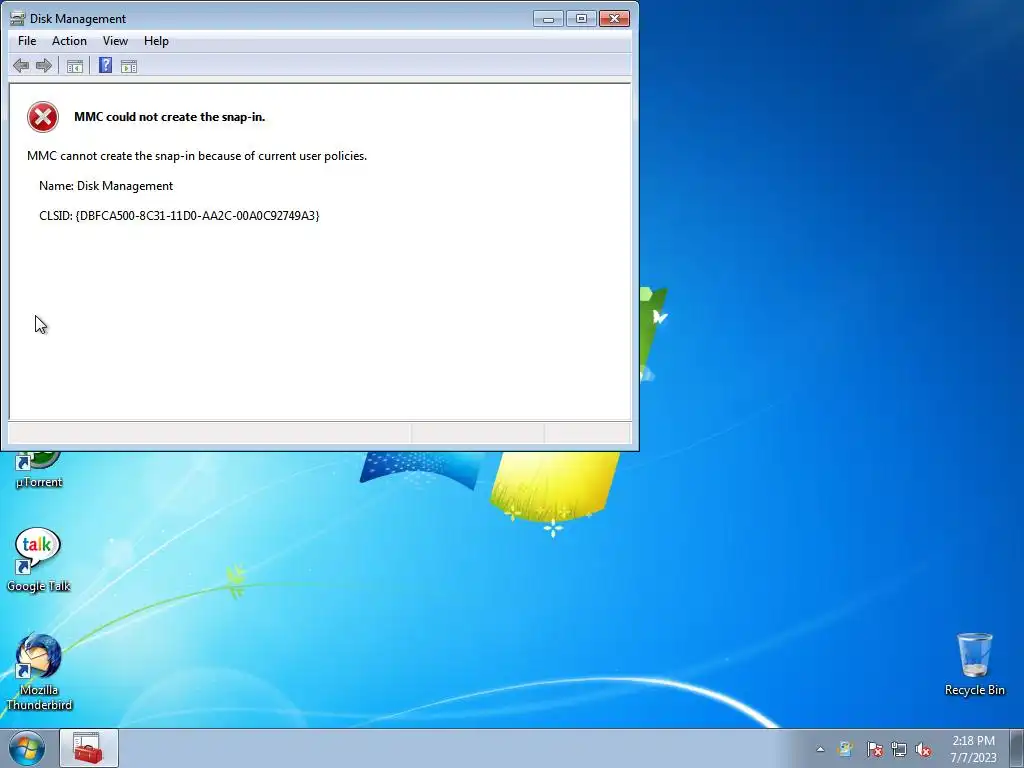Click the Windows Update tray icon
1024x768 pixels.
[x=845, y=749]
